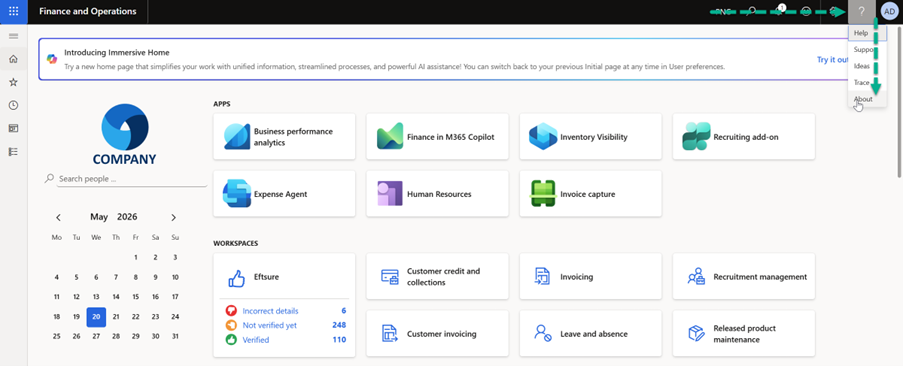903x366 pixels.
Task: Click the orange Not verified yet icon
Action: (231, 325)
